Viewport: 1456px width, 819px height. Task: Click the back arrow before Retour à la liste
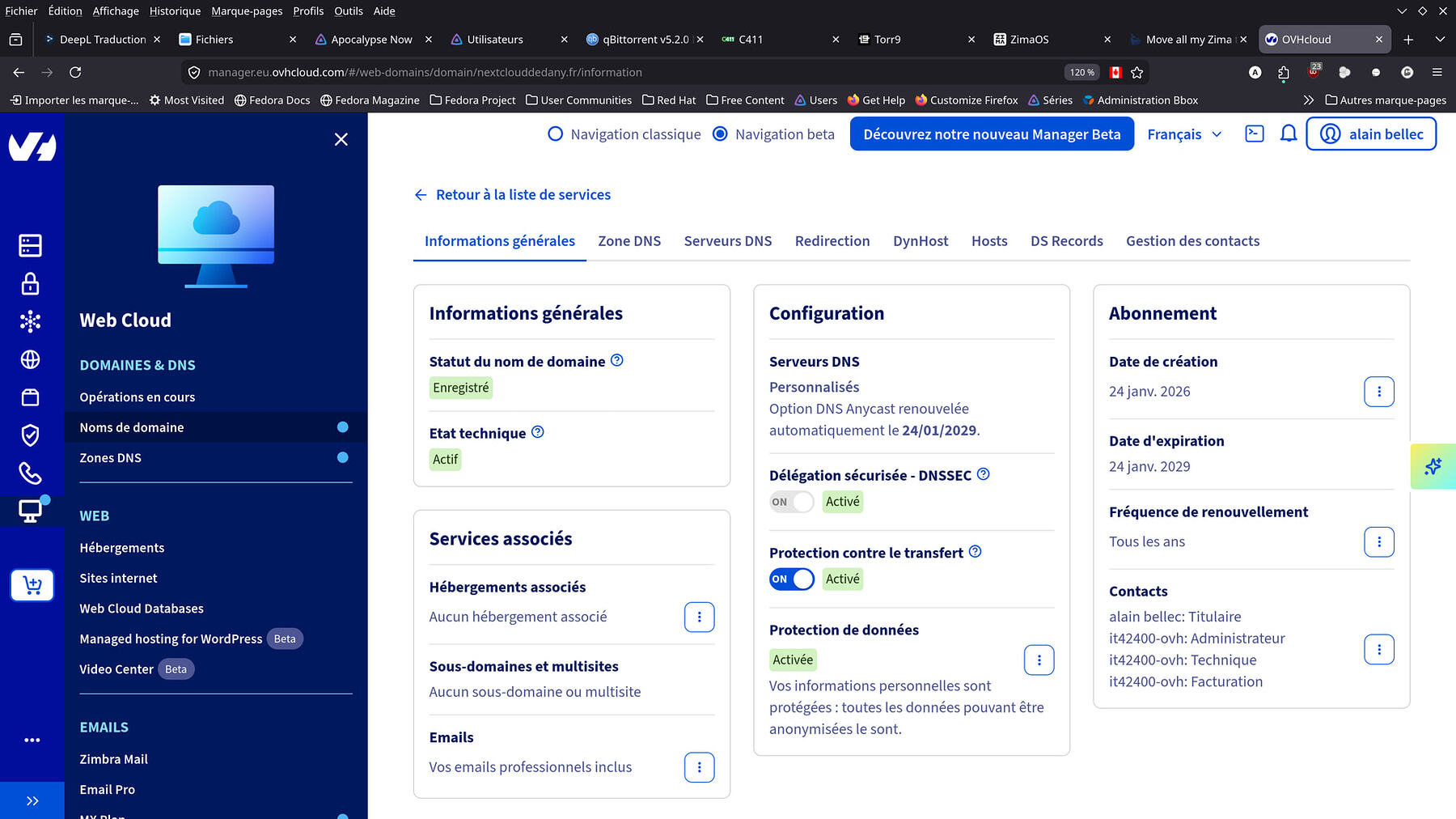tap(421, 195)
